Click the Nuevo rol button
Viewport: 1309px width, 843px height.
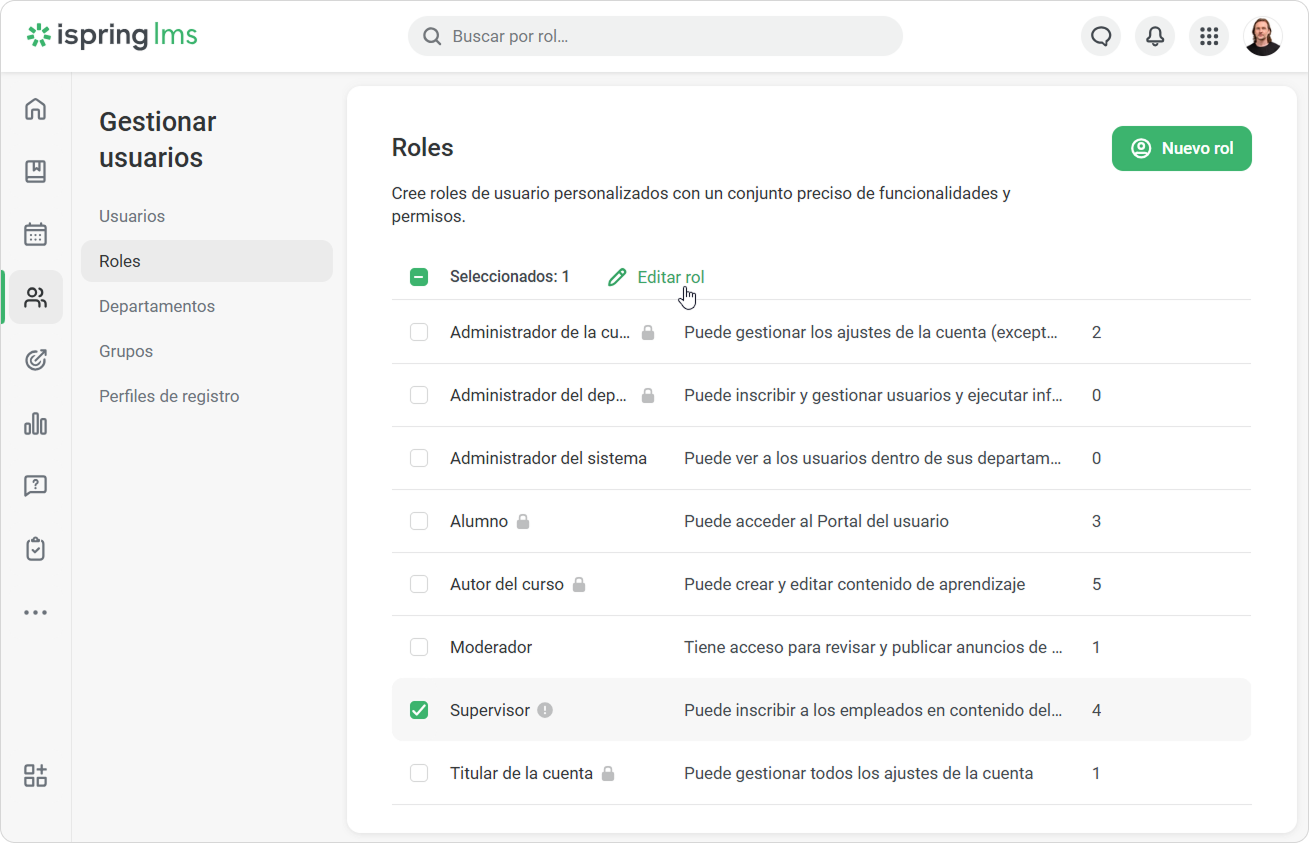pos(1182,148)
